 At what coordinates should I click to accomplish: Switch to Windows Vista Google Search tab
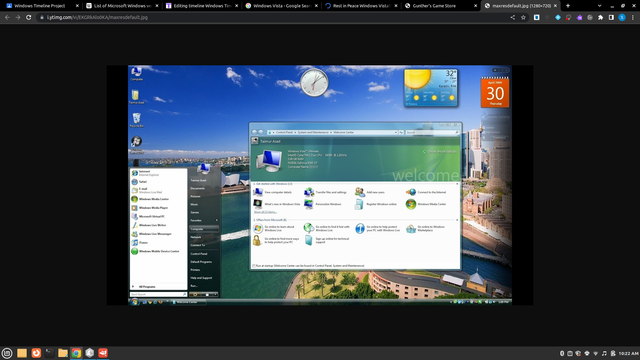tap(281, 6)
